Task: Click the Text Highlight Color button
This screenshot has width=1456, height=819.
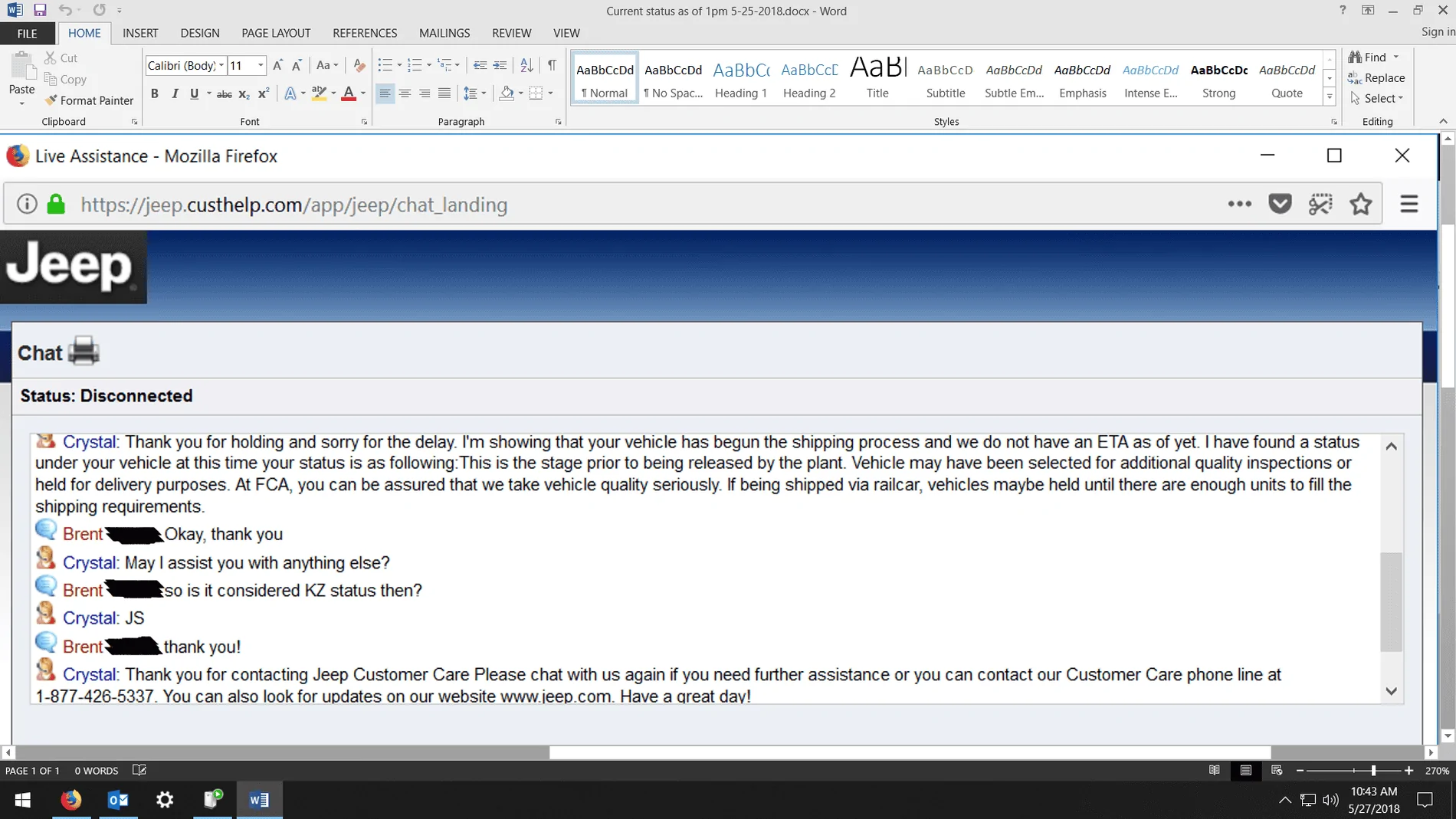Action: point(319,94)
